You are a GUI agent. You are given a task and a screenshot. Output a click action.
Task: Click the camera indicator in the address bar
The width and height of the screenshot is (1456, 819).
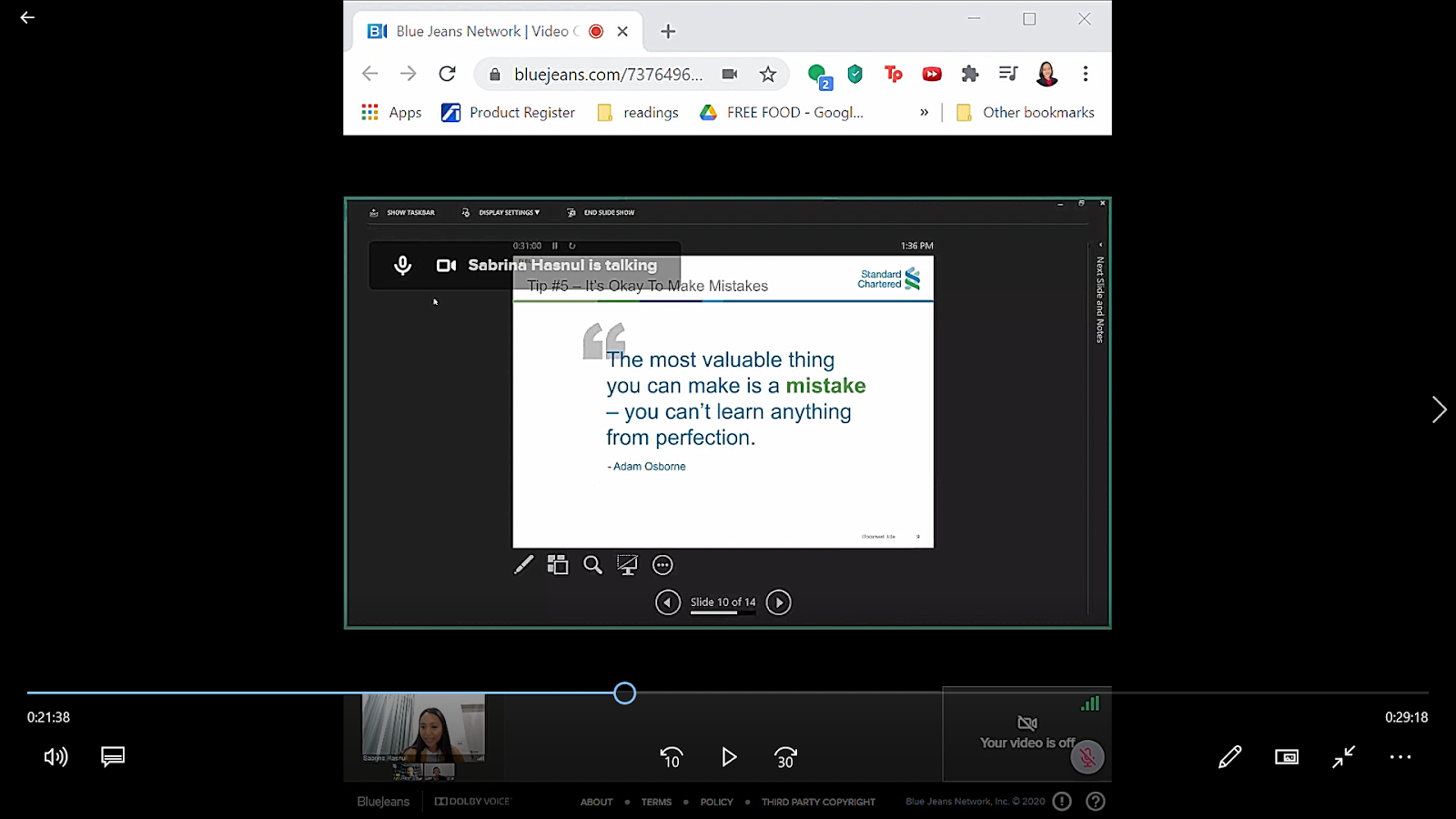[x=730, y=75]
